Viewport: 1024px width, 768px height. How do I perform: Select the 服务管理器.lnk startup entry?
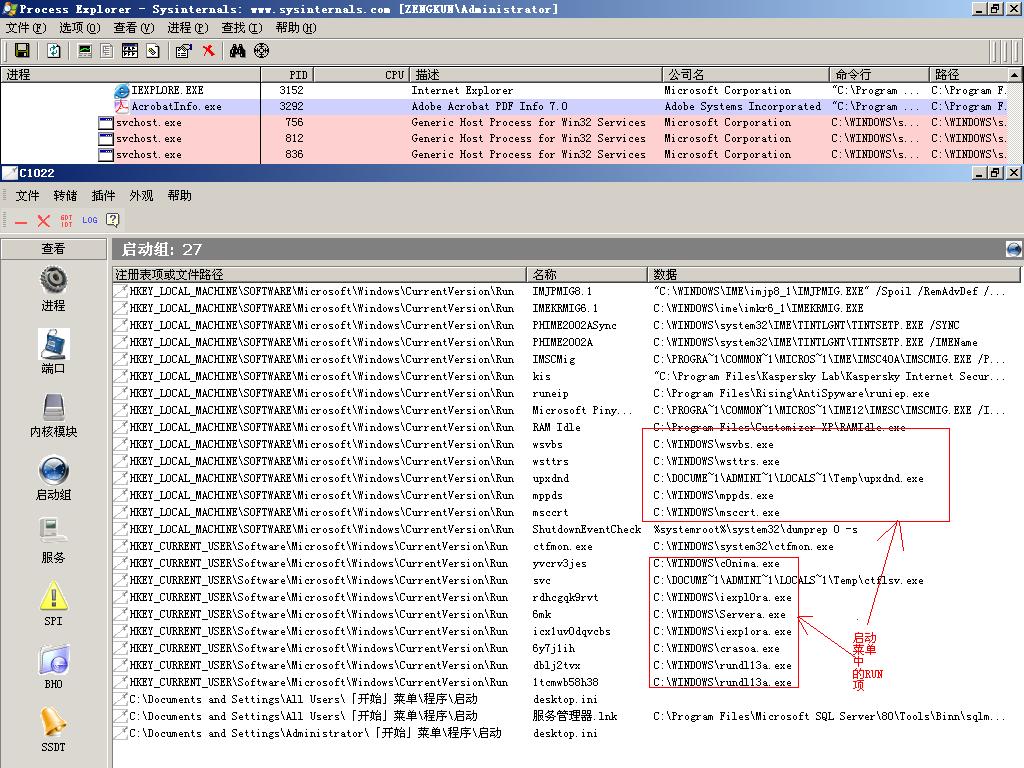(575, 716)
